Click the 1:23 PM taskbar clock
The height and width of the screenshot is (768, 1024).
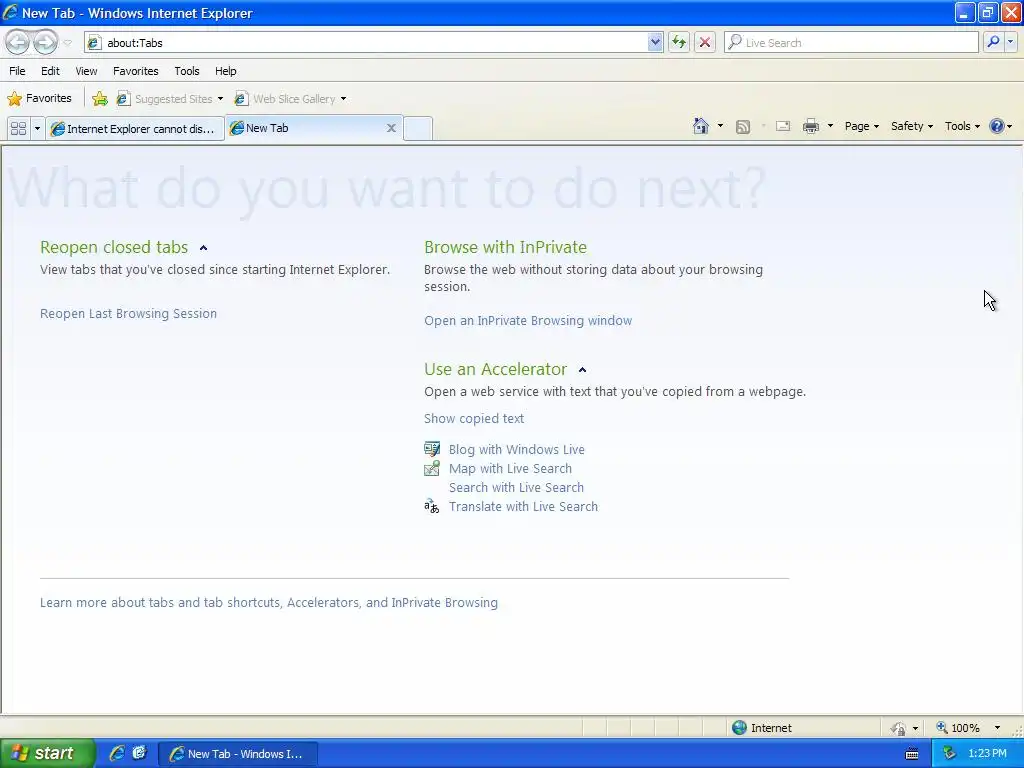pyautogui.click(x=987, y=754)
